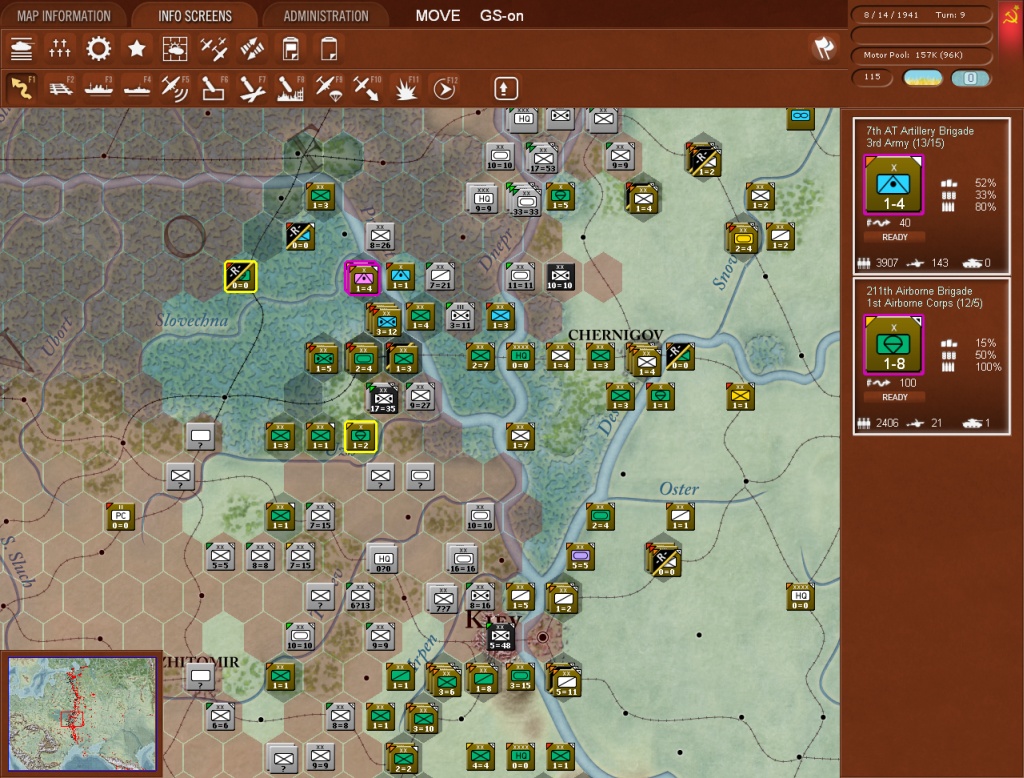Open the losses screen with grave crosses
Viewport: 1024px width, 778px height.
[x=59, y=49]
